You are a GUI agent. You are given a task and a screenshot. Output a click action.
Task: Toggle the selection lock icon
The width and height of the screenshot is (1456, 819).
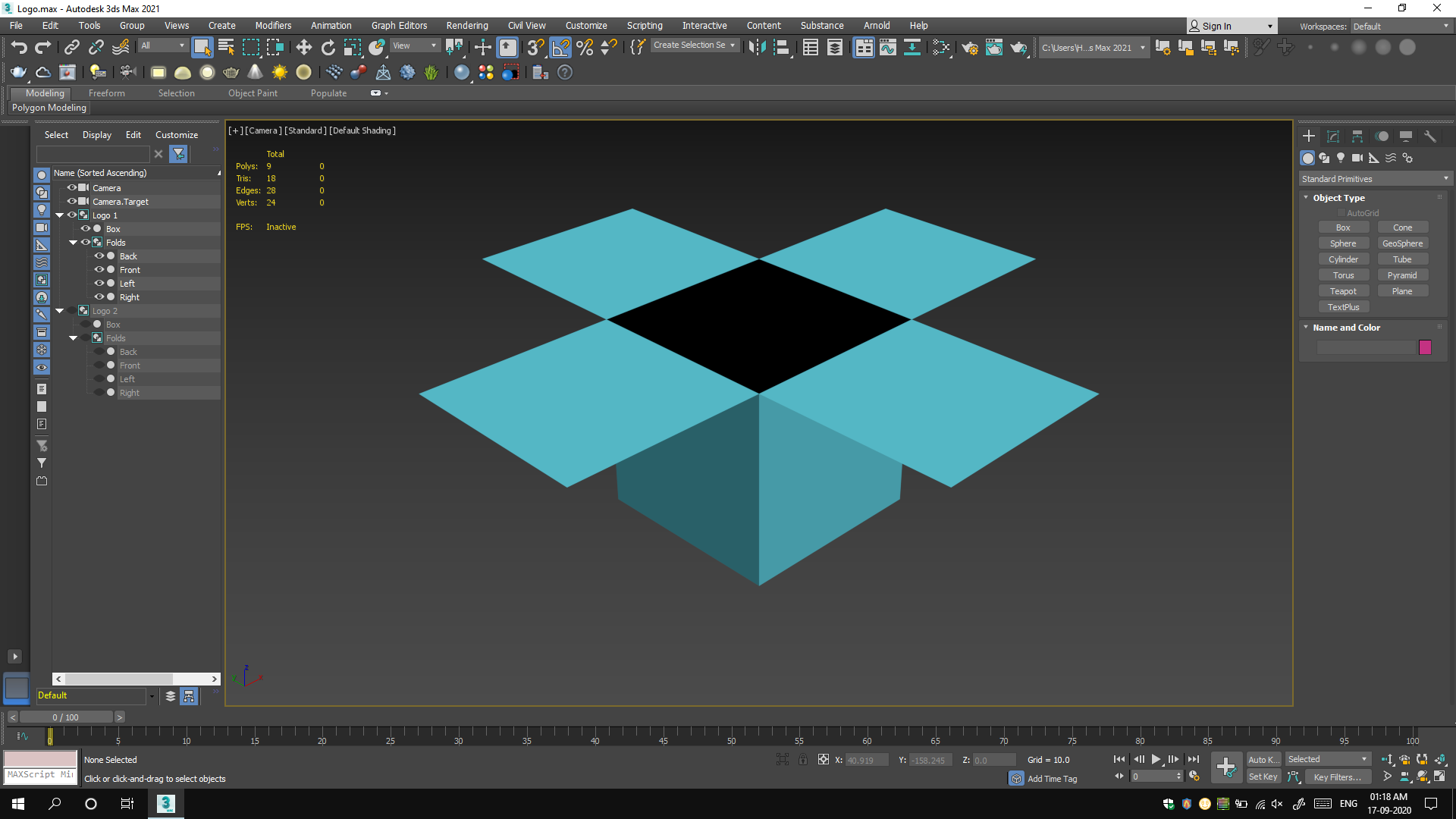click(803, 760)
